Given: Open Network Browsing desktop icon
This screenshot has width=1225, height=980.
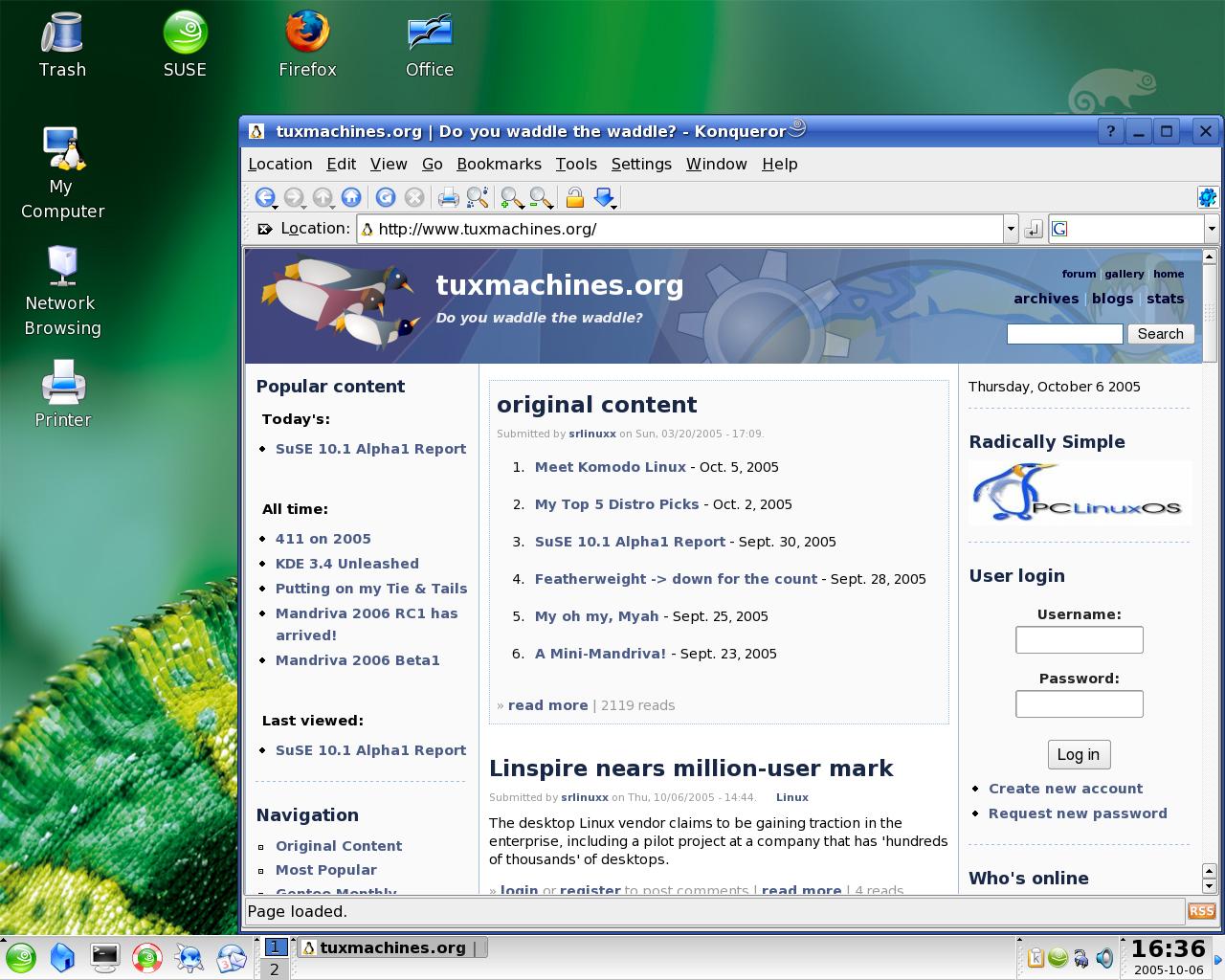Looking at the screenshot, I should (62, 291).
